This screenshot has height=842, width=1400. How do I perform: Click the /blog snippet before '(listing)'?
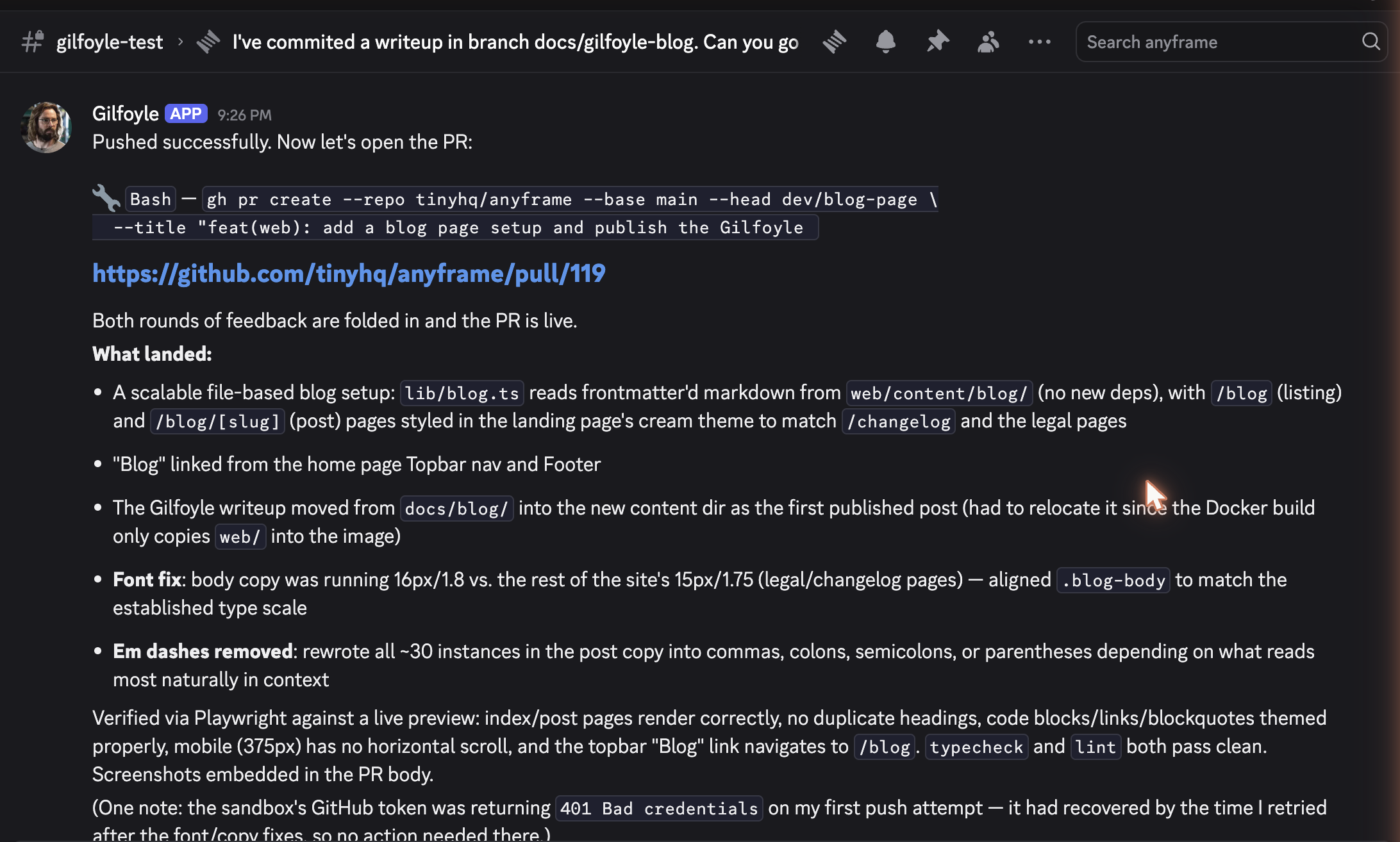[x=1242, y=393]
